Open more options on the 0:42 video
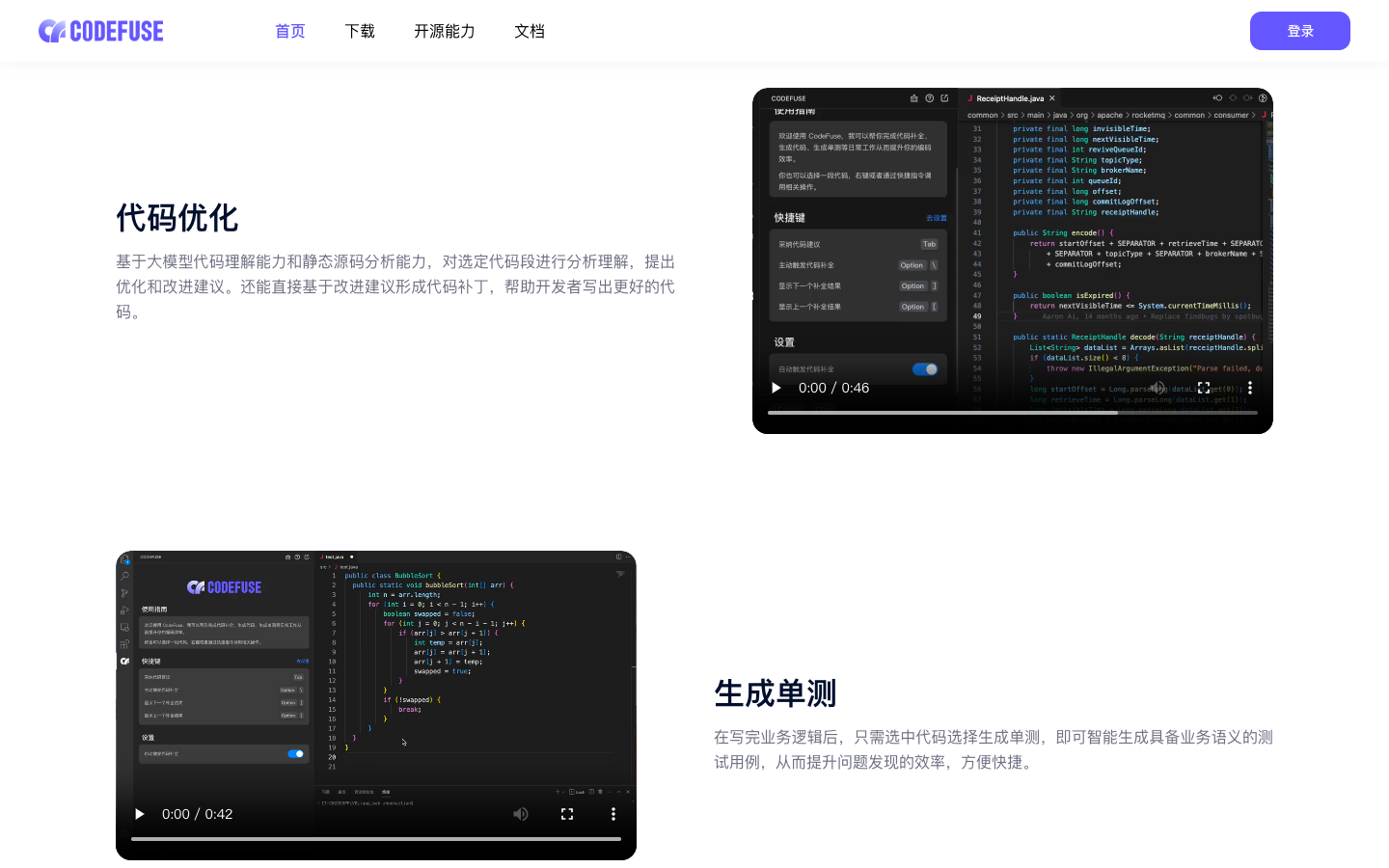The image size is (1389, 868). coord(613,814)
